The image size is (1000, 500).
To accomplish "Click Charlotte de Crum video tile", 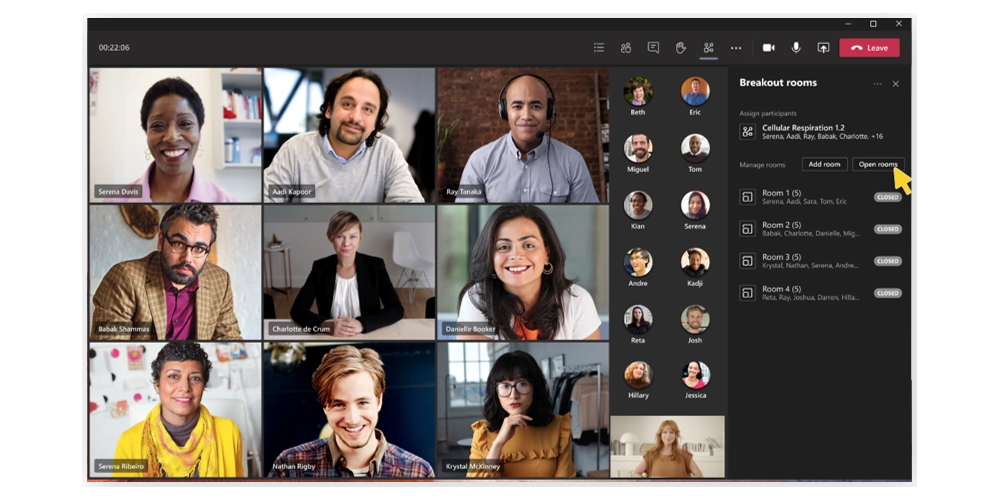I will 349,272.
